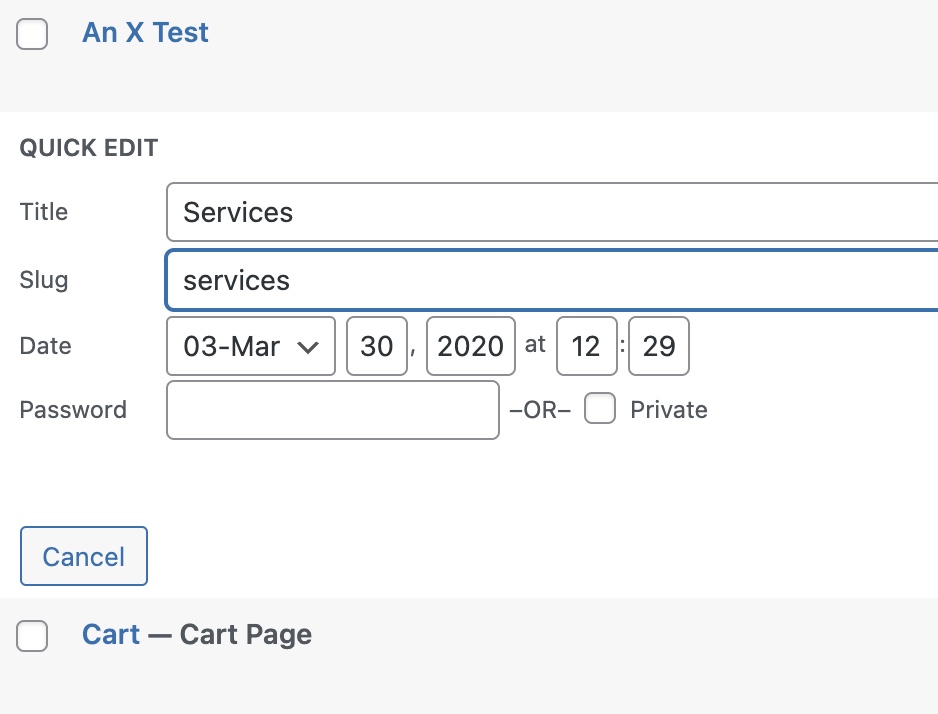Expand the 03-Mar month dropdown
938x714 pixels.
pyautogui.click(x=251, y=346)
